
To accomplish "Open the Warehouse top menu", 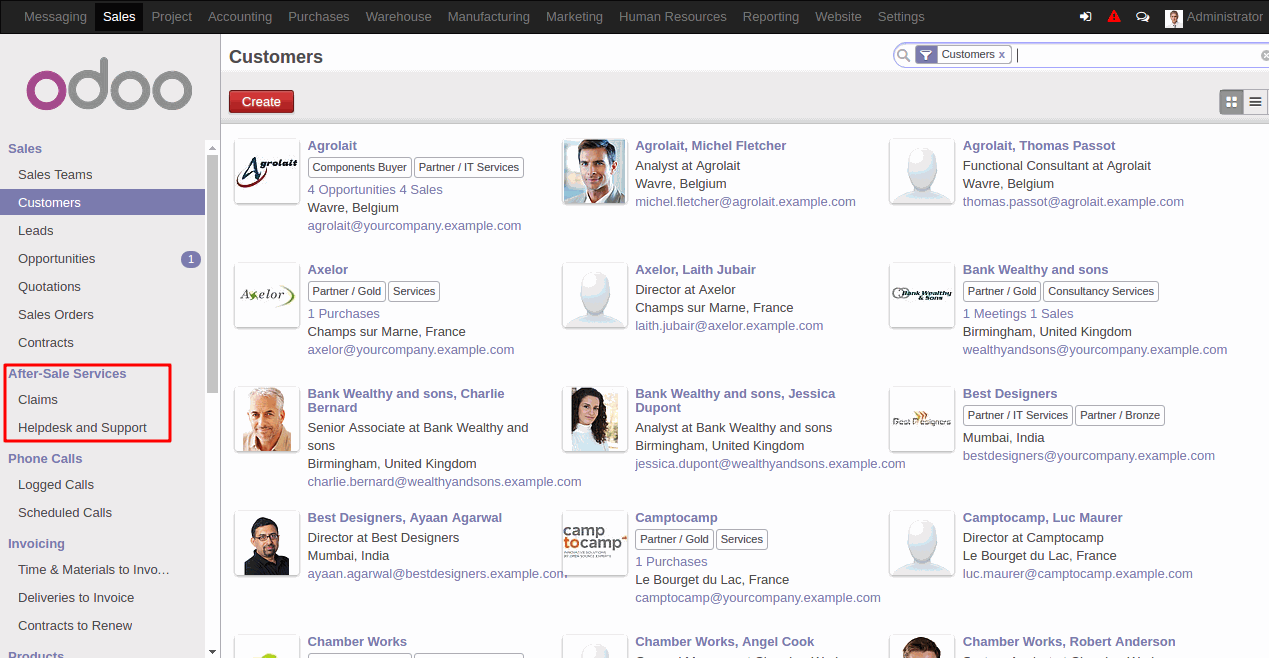I will [399, 17].
